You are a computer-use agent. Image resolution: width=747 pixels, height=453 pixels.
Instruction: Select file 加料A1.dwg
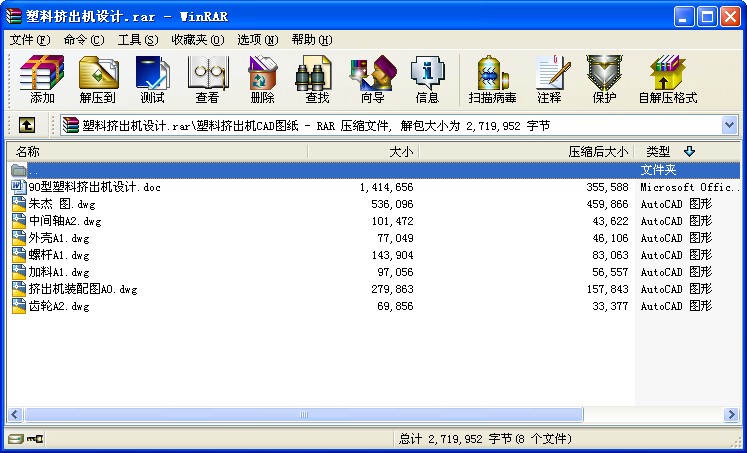(x=59, y=272)
